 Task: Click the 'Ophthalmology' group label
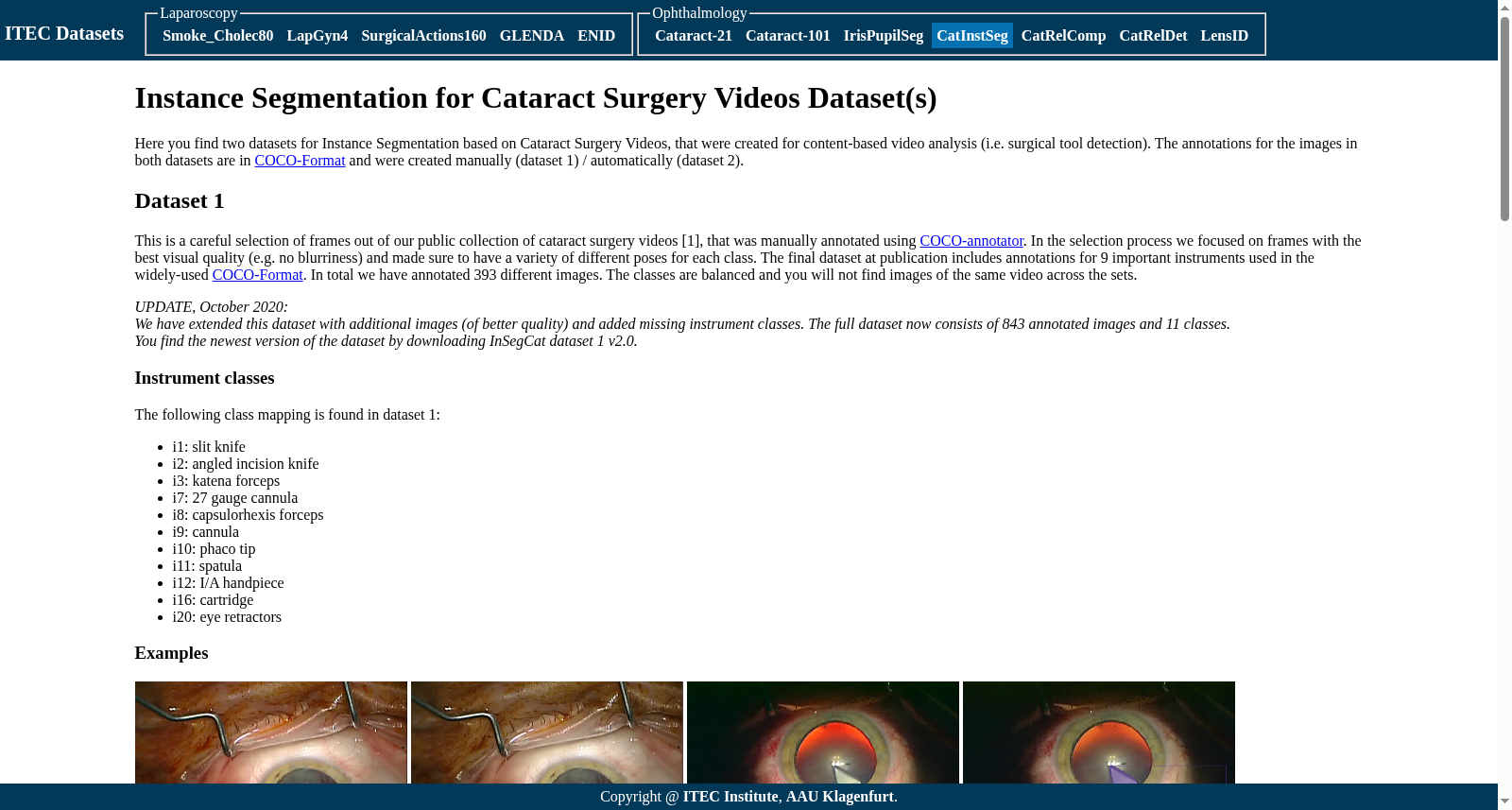pyautogui.click(x=699, y=13)
